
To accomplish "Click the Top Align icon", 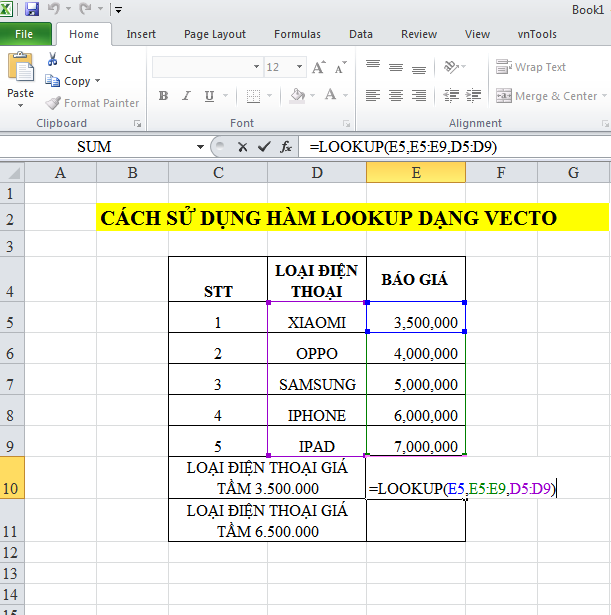I will [x=373, y=66].
